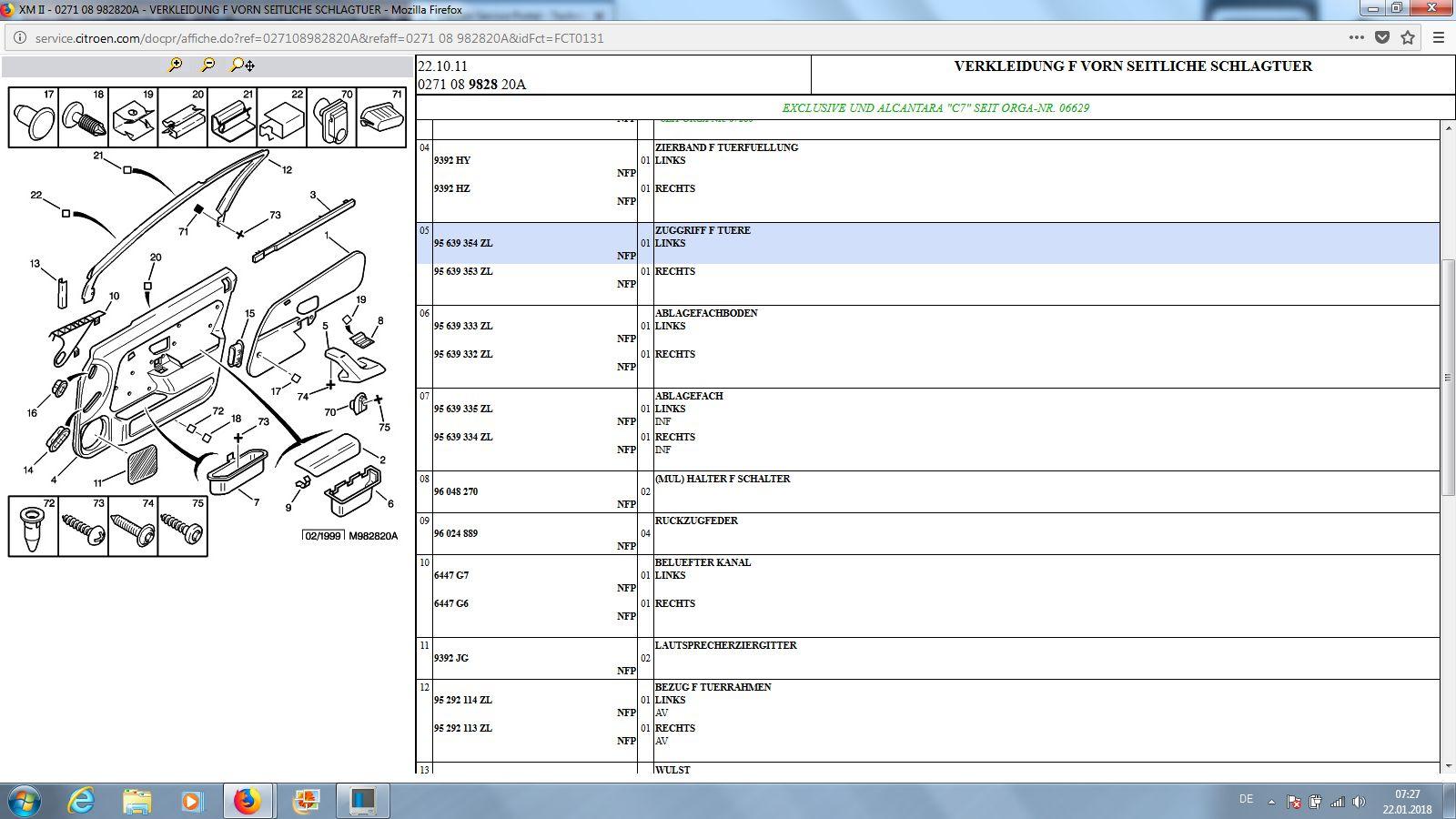Select part number 95 292 114 ZL
1456x819 pixels.
[x=463, y=700]
